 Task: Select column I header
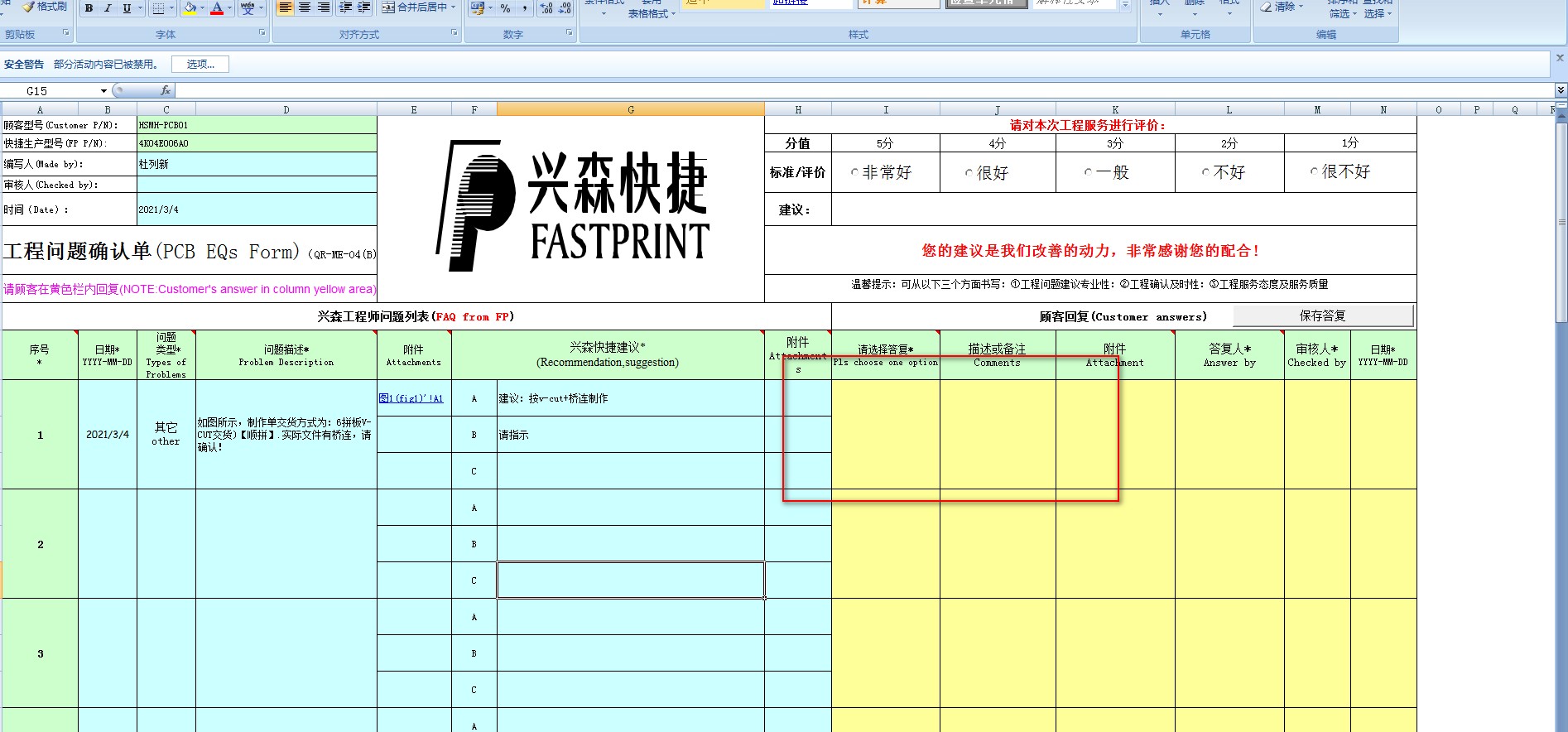pyautogui.click(x=886, y=109)
